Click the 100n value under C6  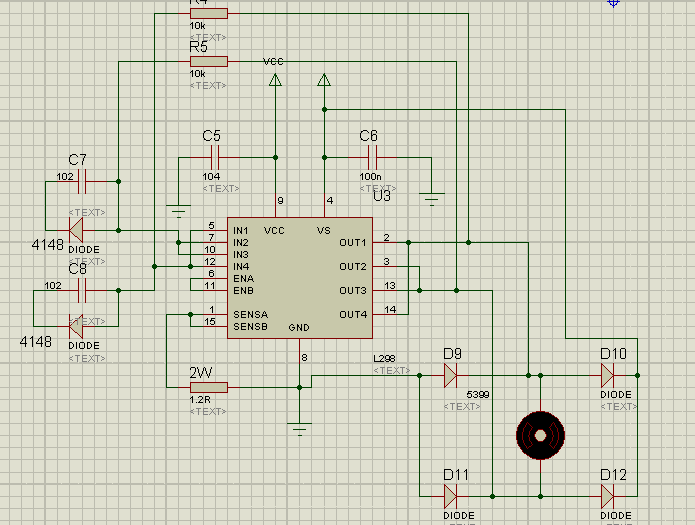(371, 176)
